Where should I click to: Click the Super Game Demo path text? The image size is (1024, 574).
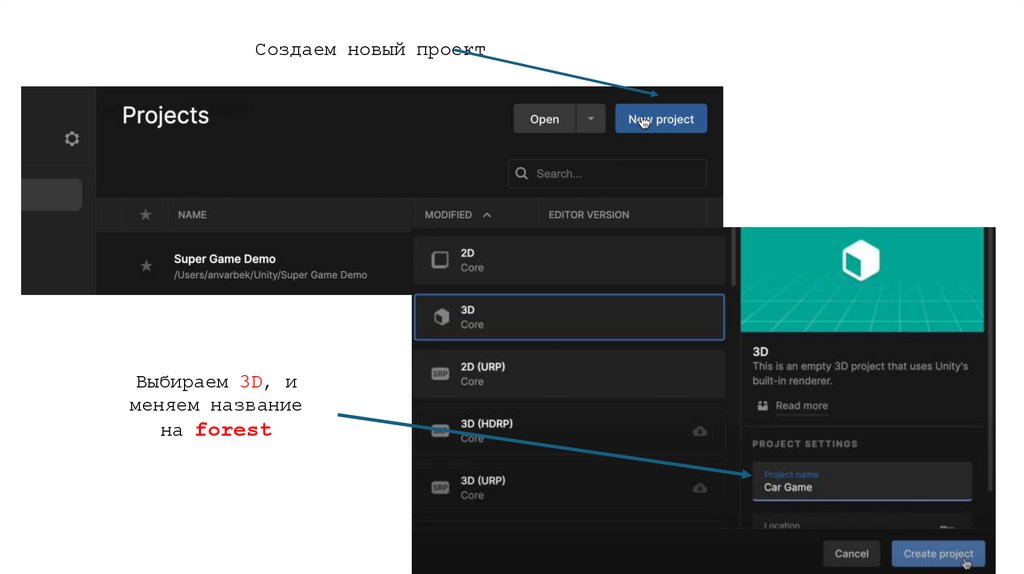(270, 275)
